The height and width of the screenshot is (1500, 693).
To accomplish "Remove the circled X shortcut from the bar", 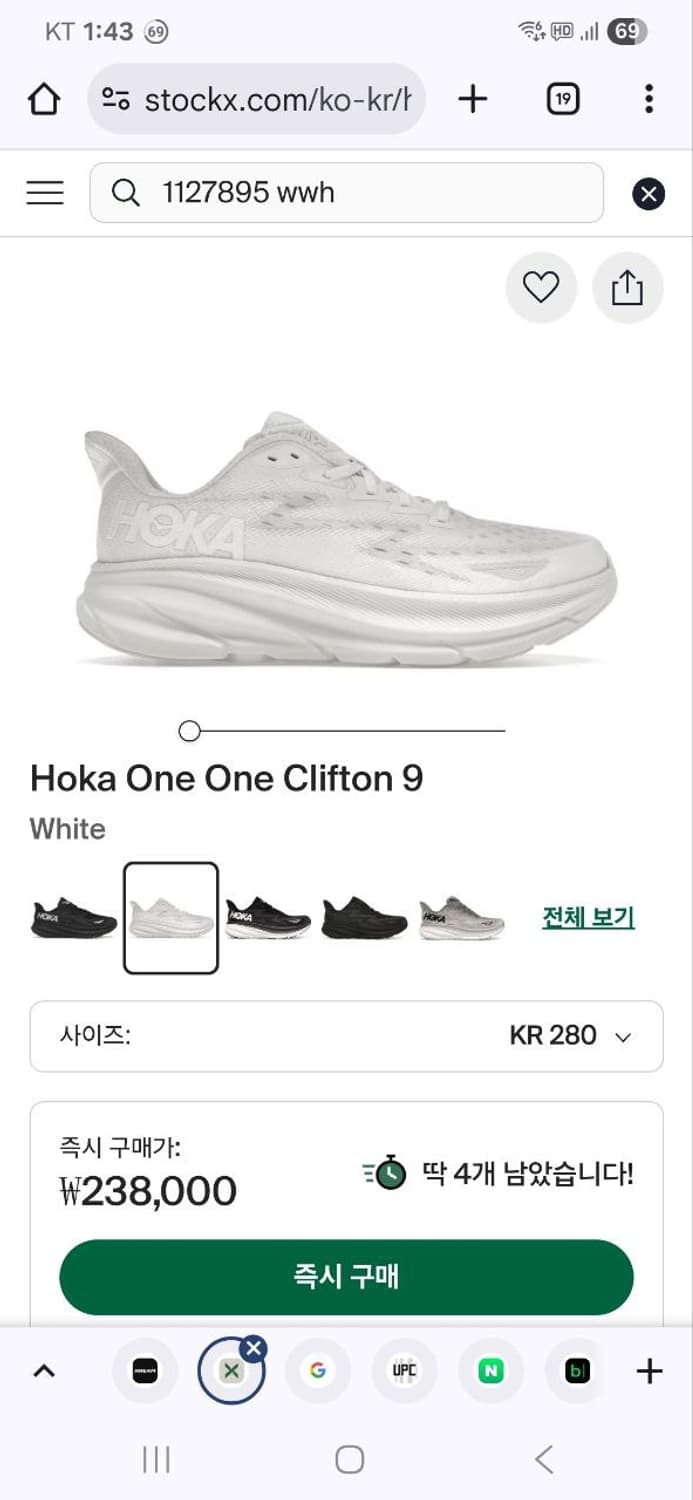I will pyautogui.click(x=254, y=1347).
